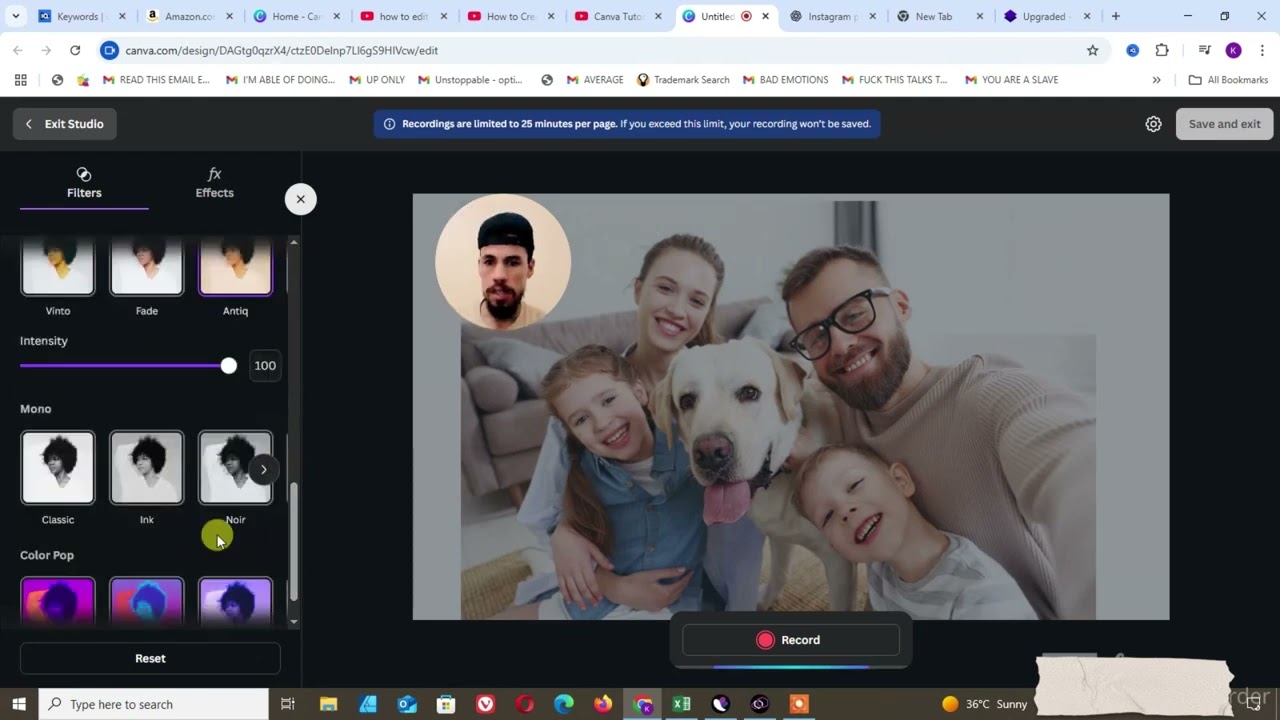Click the Intensity value field 100
This screenshot has height=720, width=1280.
coord(265,366)
